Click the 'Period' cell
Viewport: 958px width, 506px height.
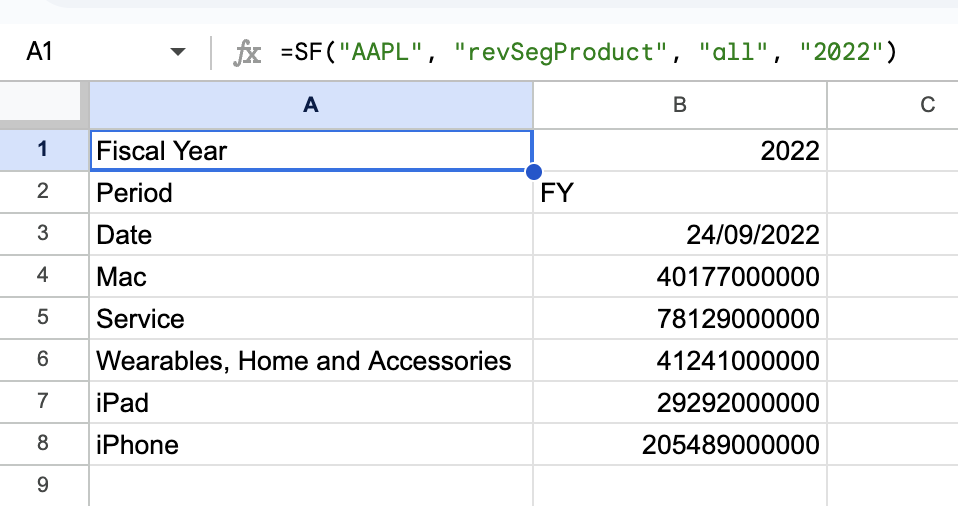pyautogui.click(x=311, y=192)
